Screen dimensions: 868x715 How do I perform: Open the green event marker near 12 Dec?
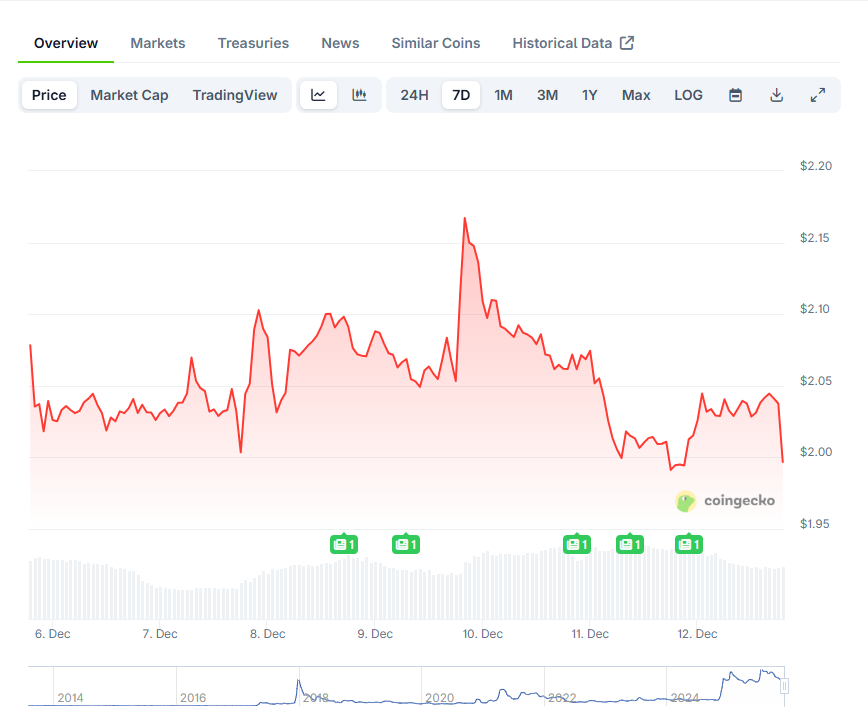coord(688,544)
